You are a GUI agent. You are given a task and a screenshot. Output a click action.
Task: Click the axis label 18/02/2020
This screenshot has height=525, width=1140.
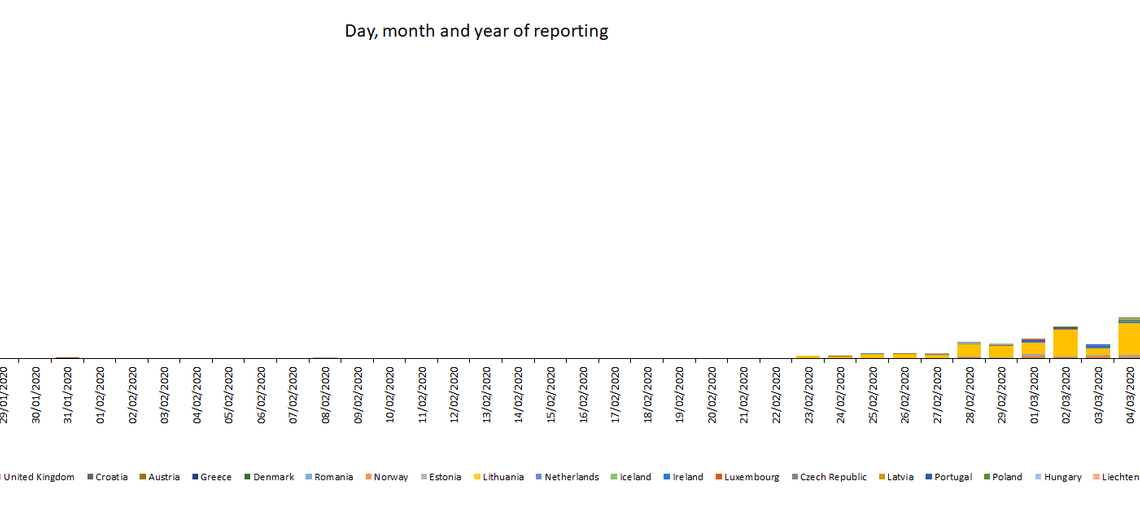pyautogui.click(x=647, y=395)
